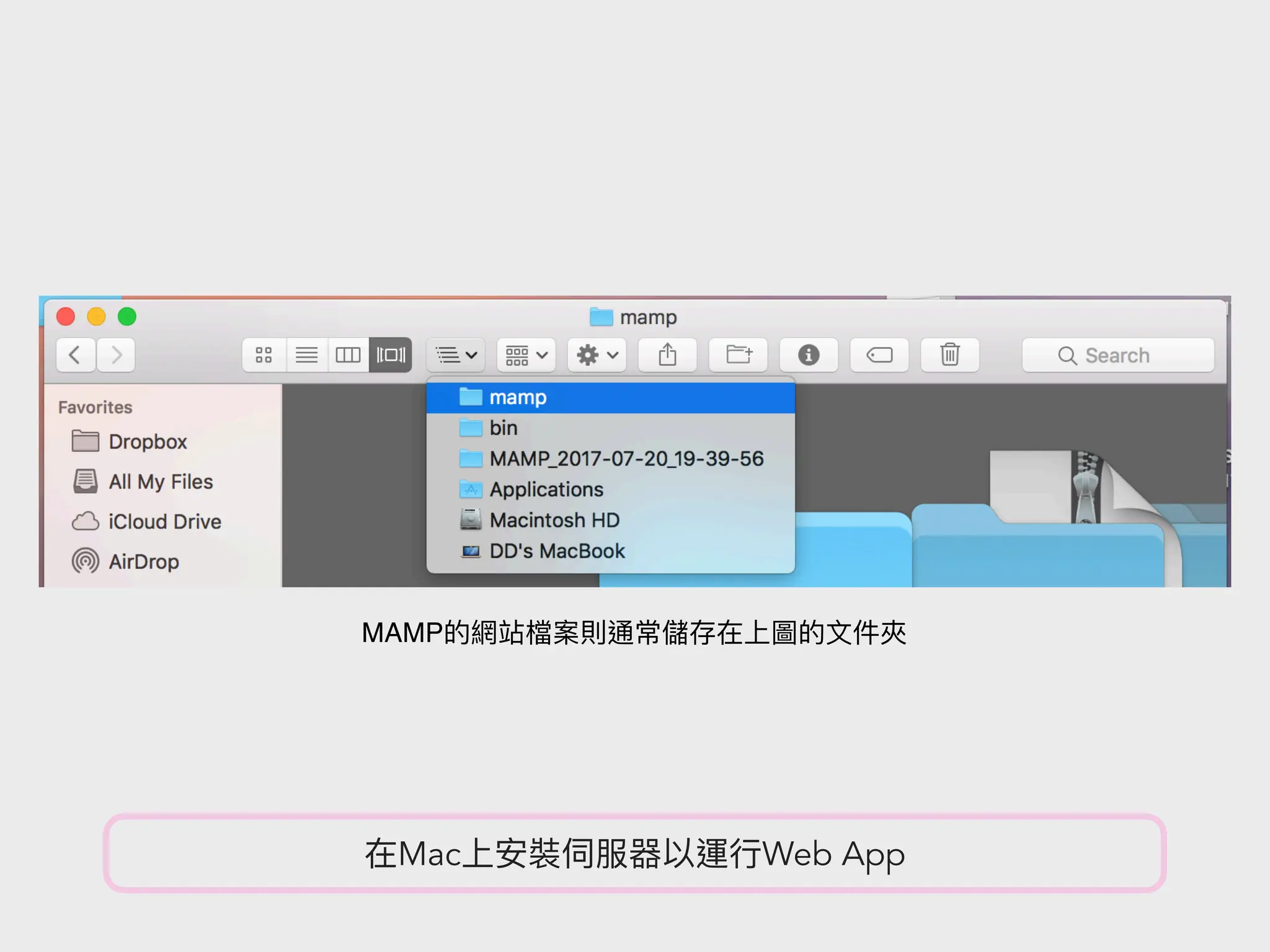
Task: Open the gear Action menu
Action: click(x=597, y=355)
